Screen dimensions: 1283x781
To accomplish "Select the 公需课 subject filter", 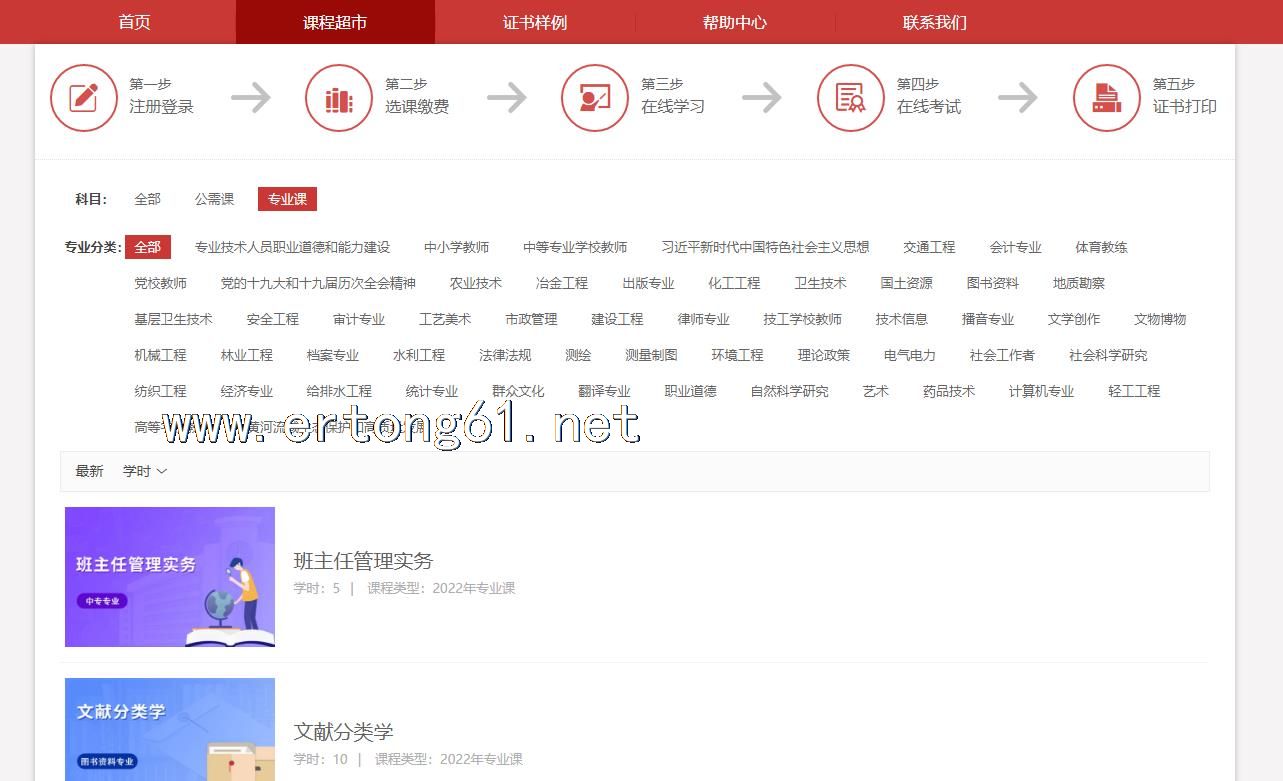I will point(214,199).
